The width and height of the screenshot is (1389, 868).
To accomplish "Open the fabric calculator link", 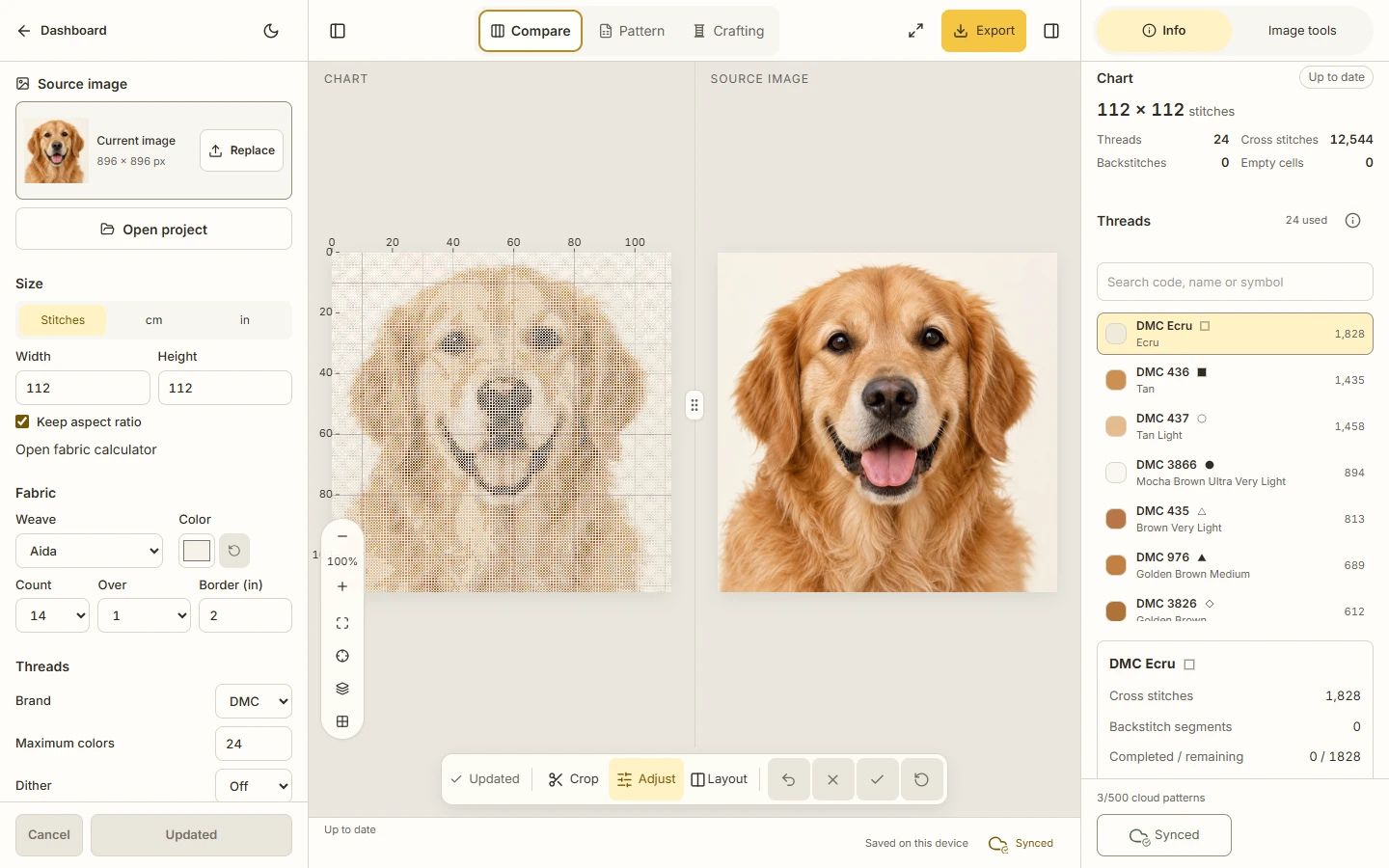I will coord(86,449).
